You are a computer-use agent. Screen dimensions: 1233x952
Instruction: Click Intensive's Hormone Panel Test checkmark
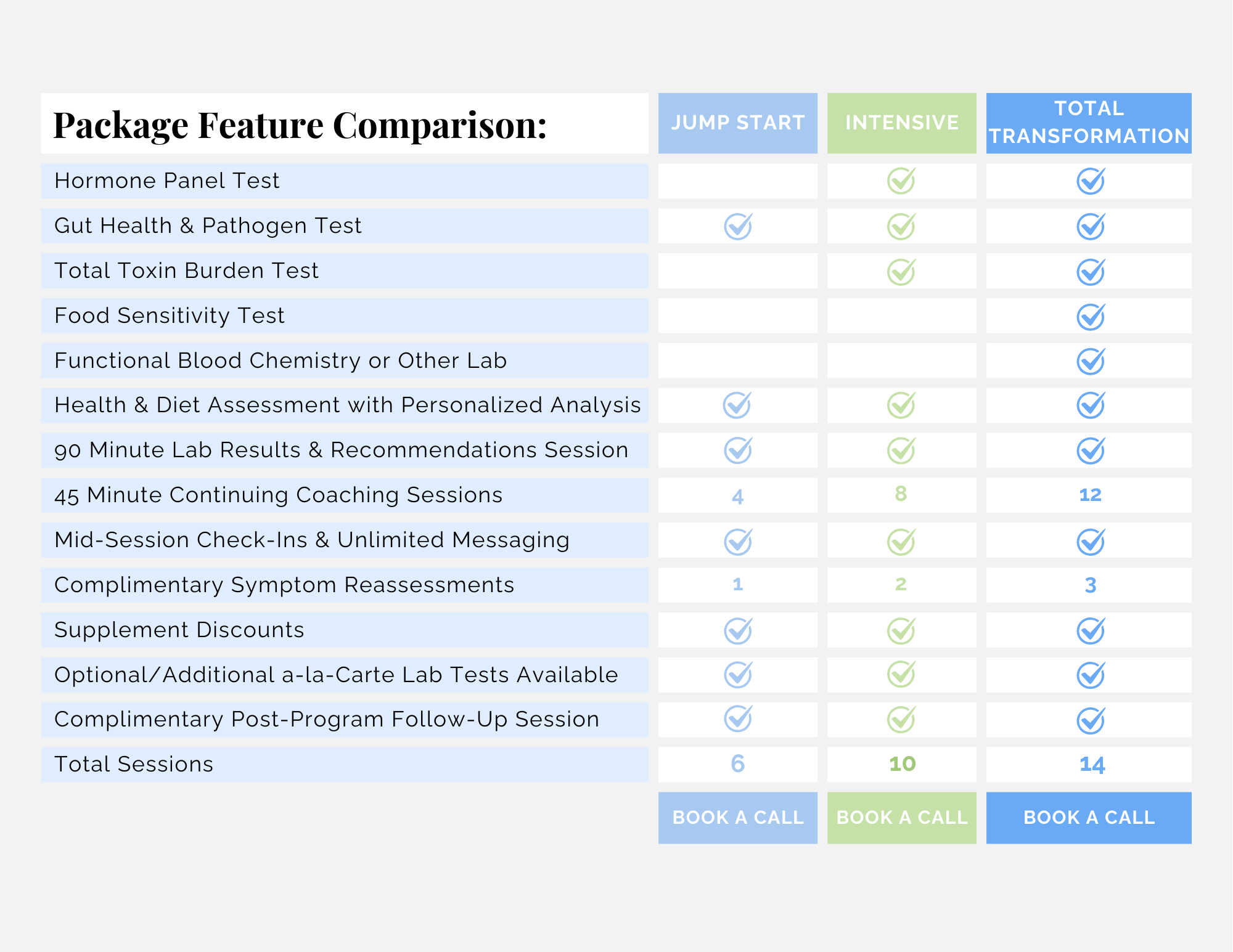click(x=901, y=181)
